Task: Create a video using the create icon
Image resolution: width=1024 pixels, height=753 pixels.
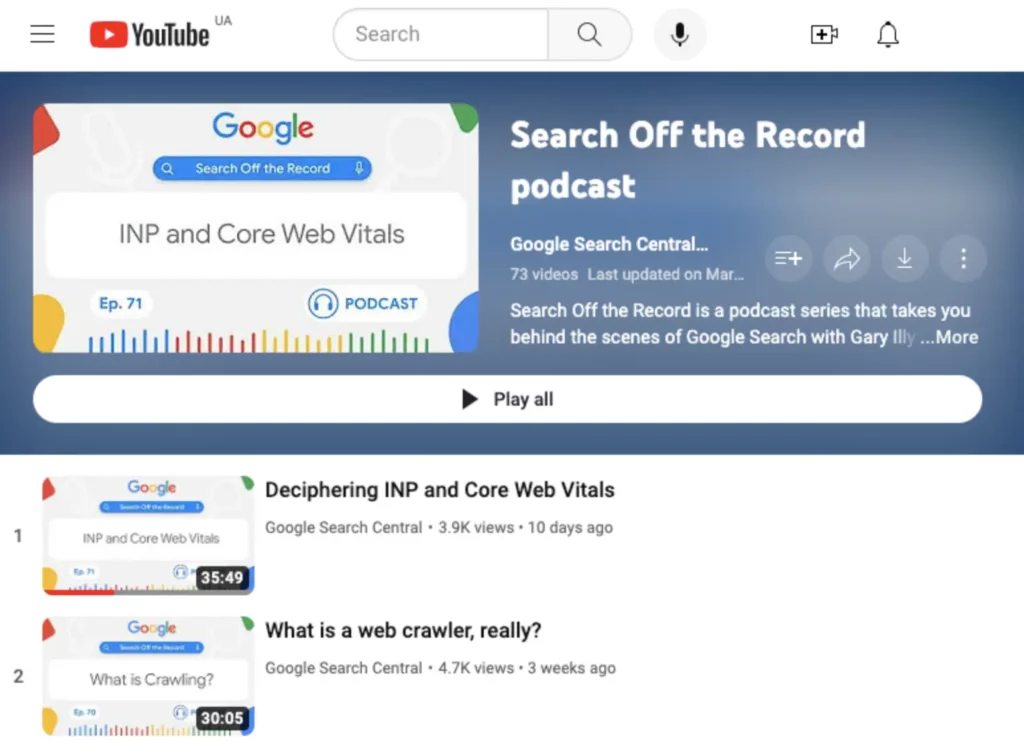Action: 824,33
